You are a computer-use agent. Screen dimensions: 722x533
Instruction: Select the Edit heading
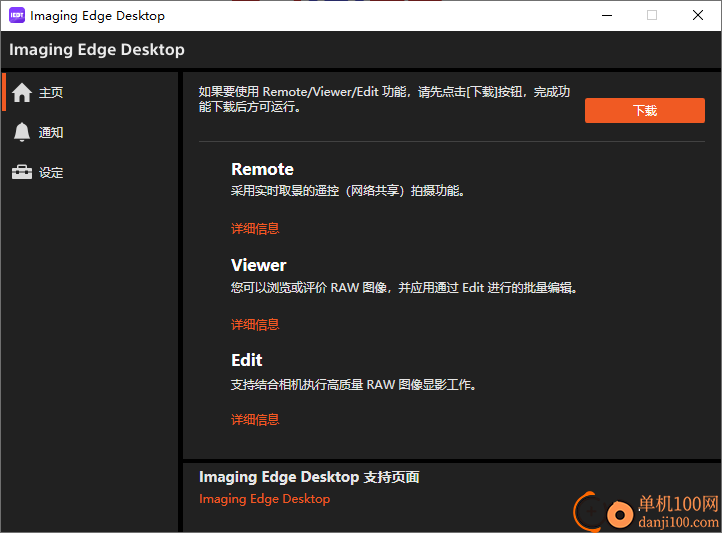pyautogui.click(x=247, y=360)
